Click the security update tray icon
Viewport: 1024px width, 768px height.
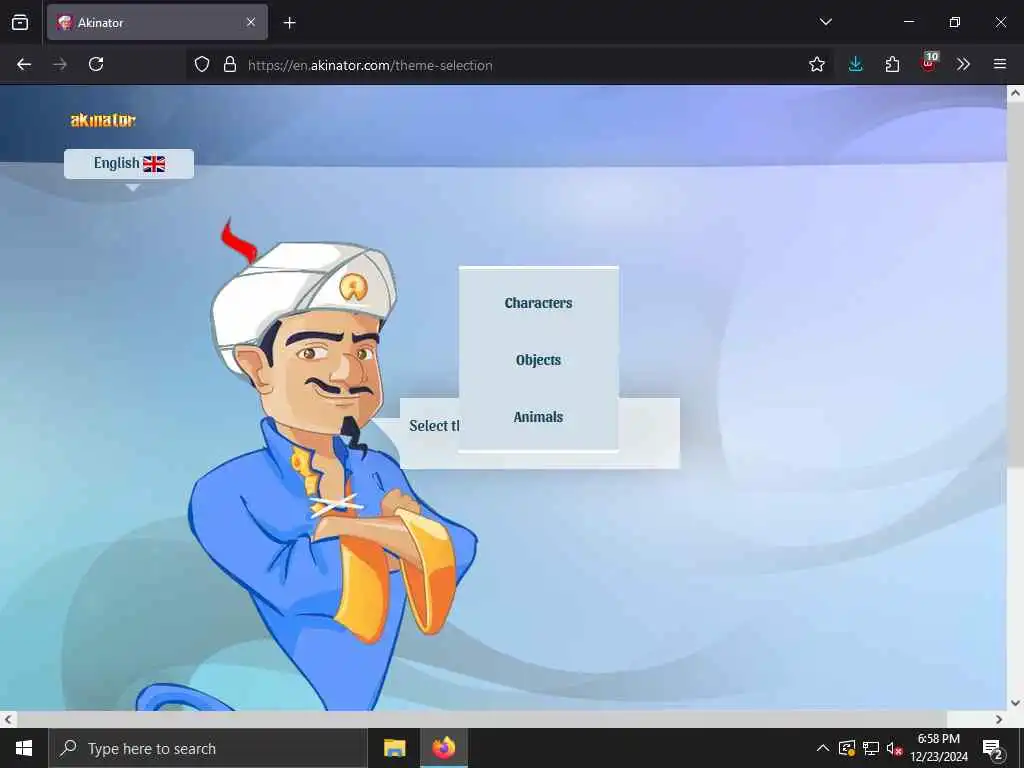coord(847,748)
